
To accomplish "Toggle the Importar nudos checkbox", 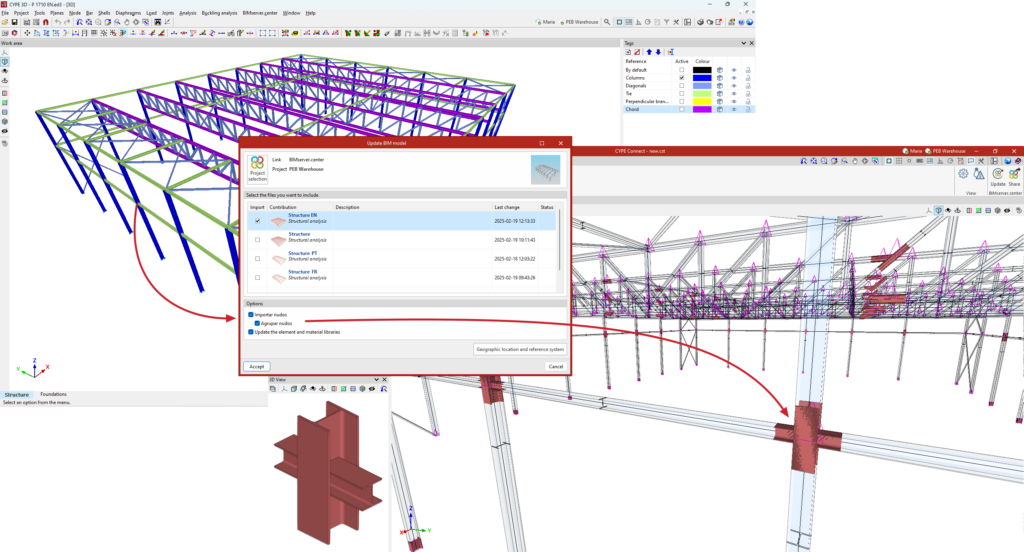I will coord(251,315).
